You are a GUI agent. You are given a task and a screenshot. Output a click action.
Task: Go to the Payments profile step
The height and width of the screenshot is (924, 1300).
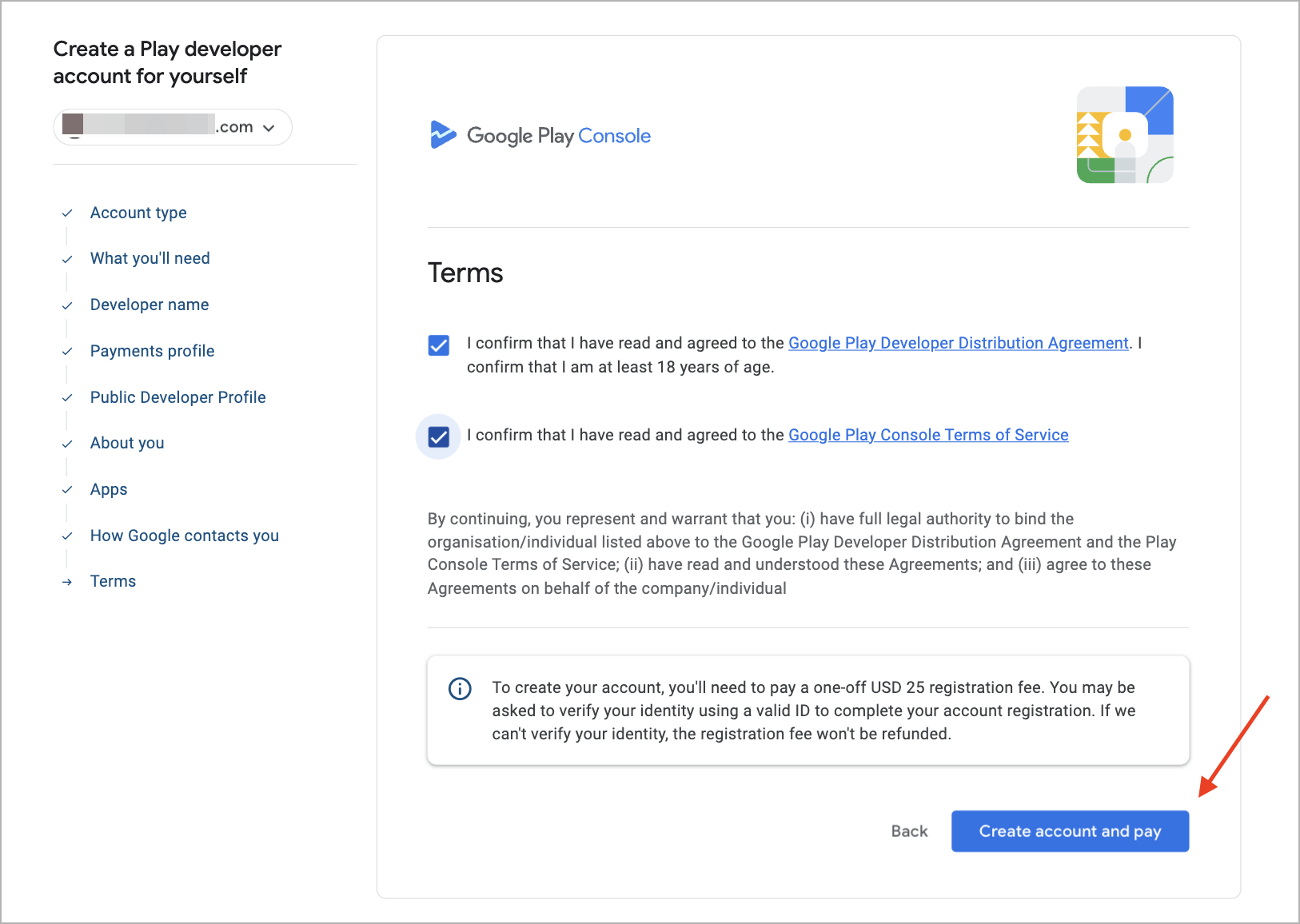(153, 351)
